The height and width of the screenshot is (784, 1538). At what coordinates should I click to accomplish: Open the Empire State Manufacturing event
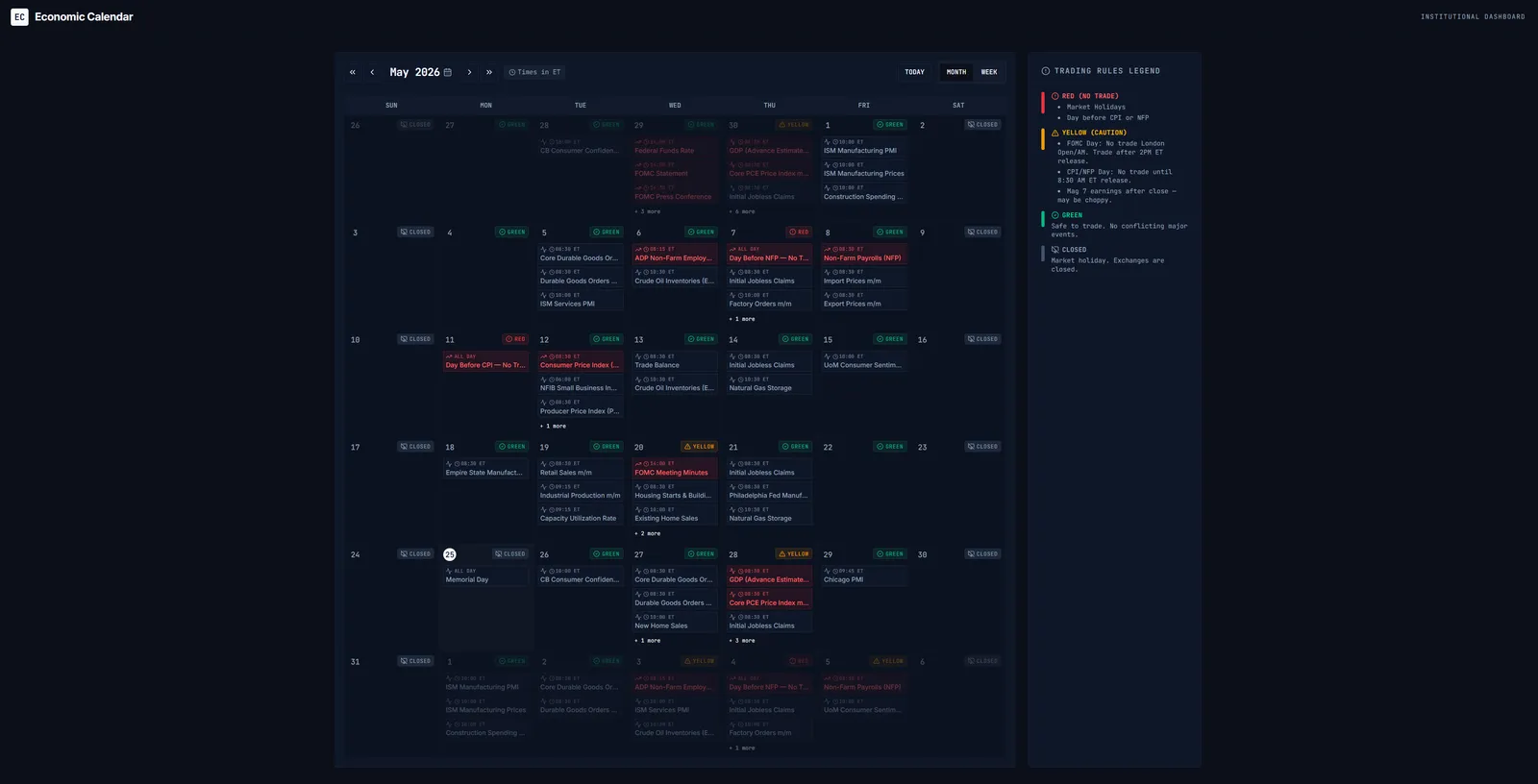[x=485, y=469]
